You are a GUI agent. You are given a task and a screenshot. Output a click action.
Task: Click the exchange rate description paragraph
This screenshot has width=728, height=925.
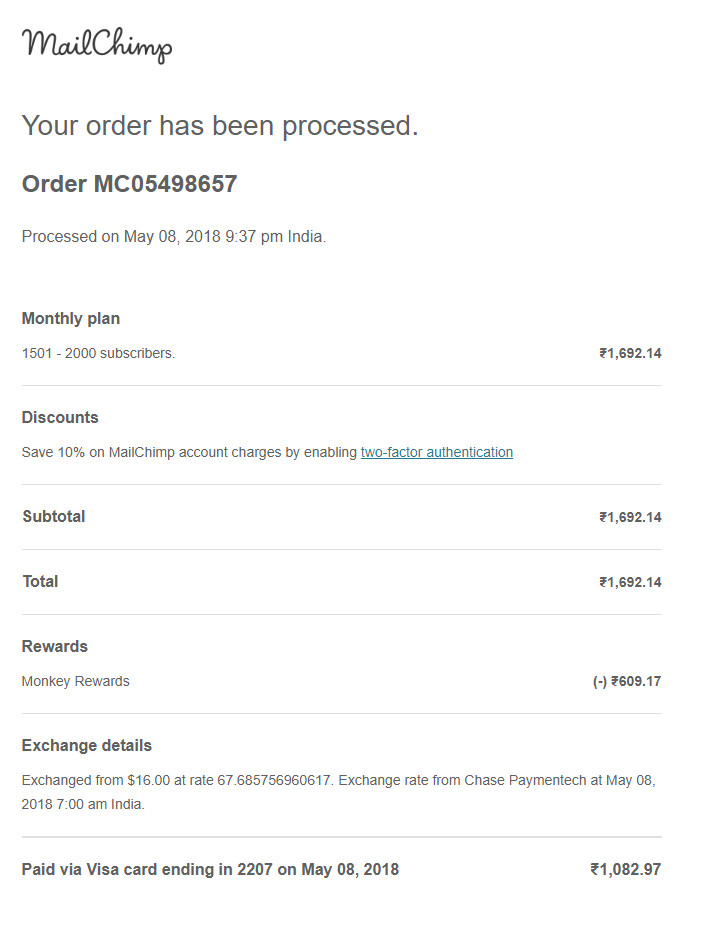(x=339, y=792)
